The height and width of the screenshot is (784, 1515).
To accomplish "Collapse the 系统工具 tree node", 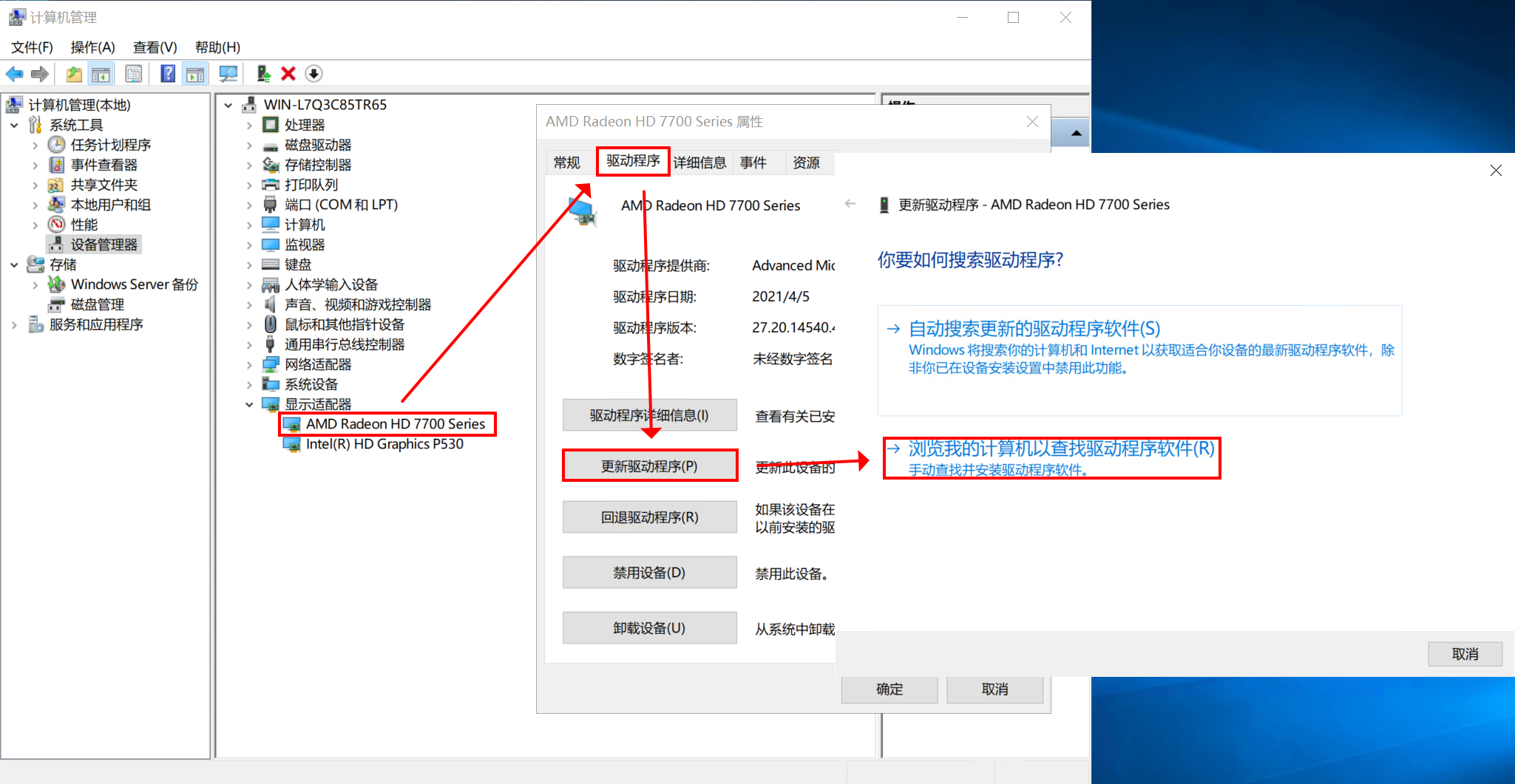I will [x=14, y=125].
